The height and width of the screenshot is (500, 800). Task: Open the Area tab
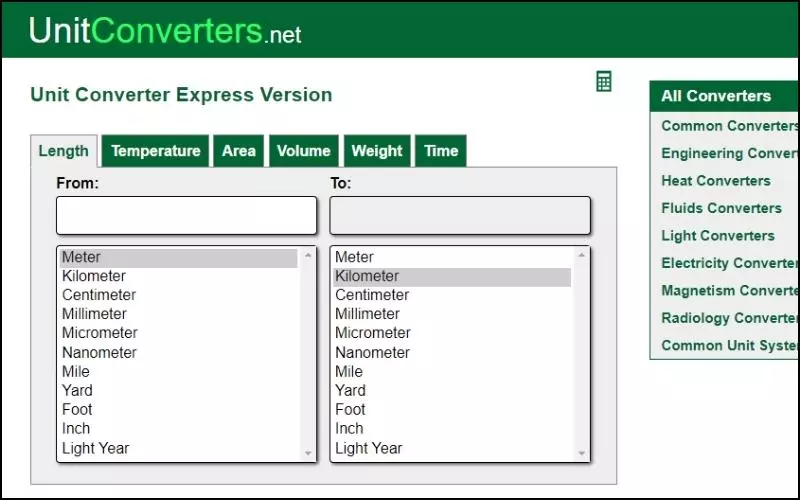coord(238,151)
